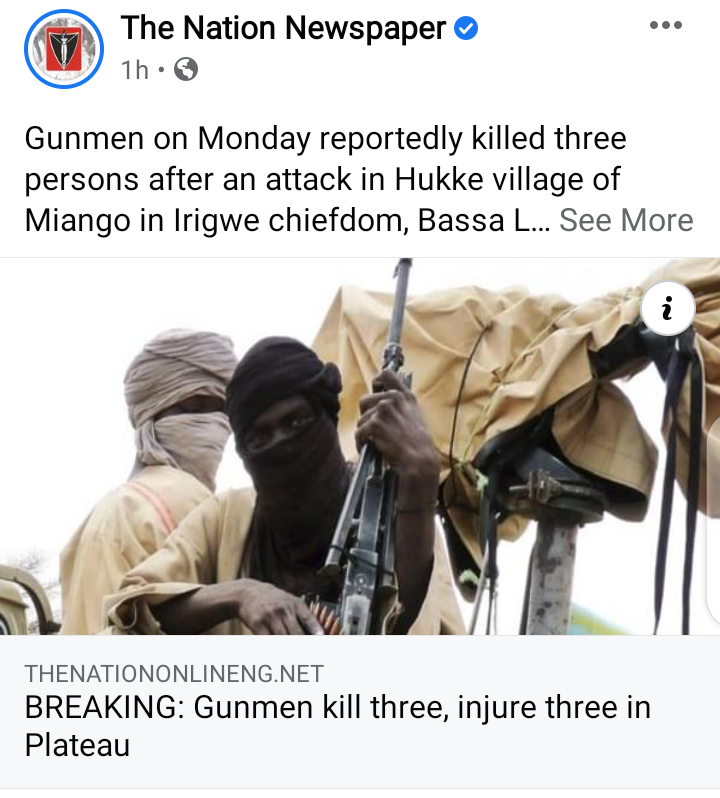
Task: Click the 1h post timestamp
Action: click(135, 70)
